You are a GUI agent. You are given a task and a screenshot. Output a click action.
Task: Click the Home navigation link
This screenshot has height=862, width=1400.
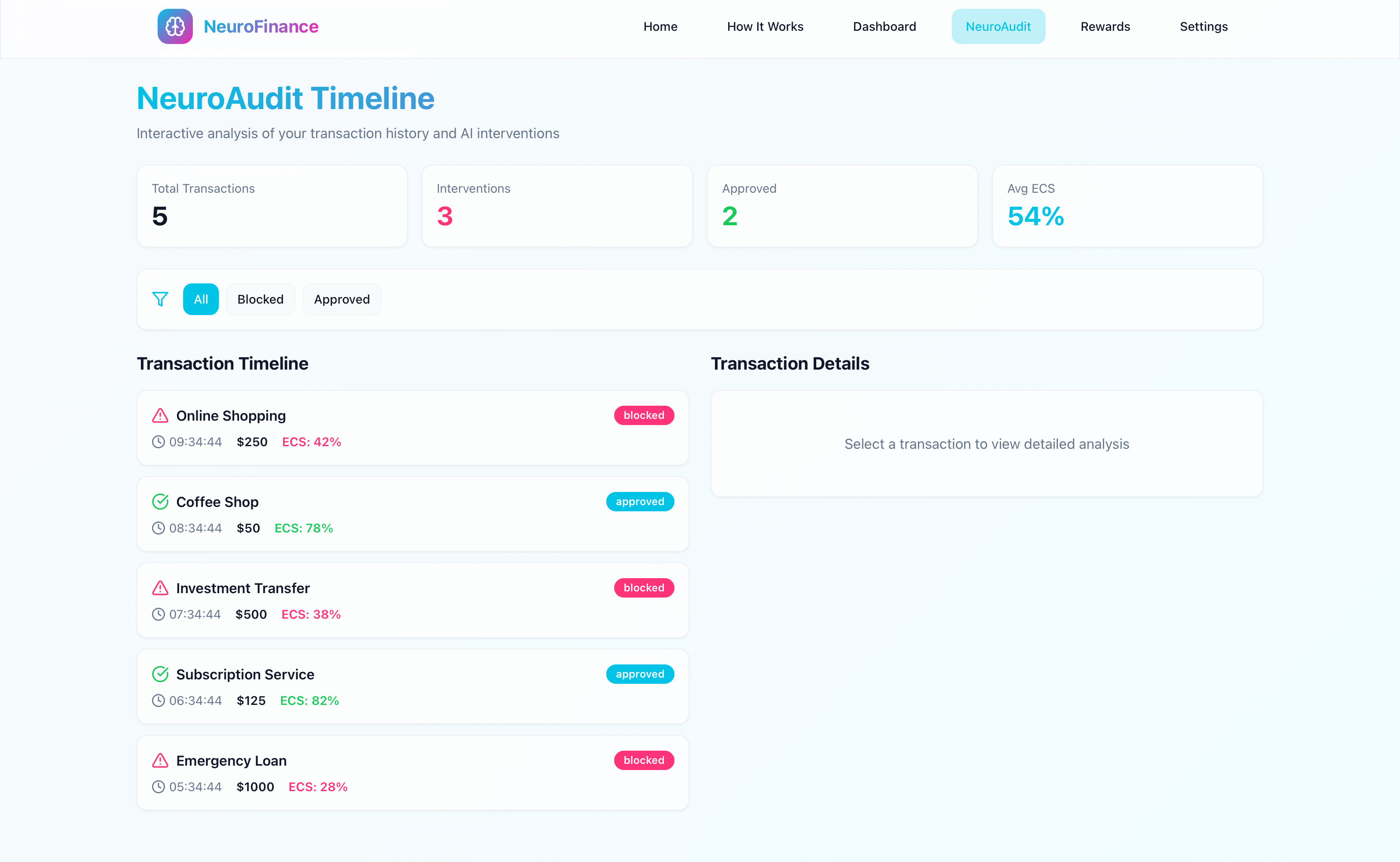pyautogui.click(x=660, y=26)
